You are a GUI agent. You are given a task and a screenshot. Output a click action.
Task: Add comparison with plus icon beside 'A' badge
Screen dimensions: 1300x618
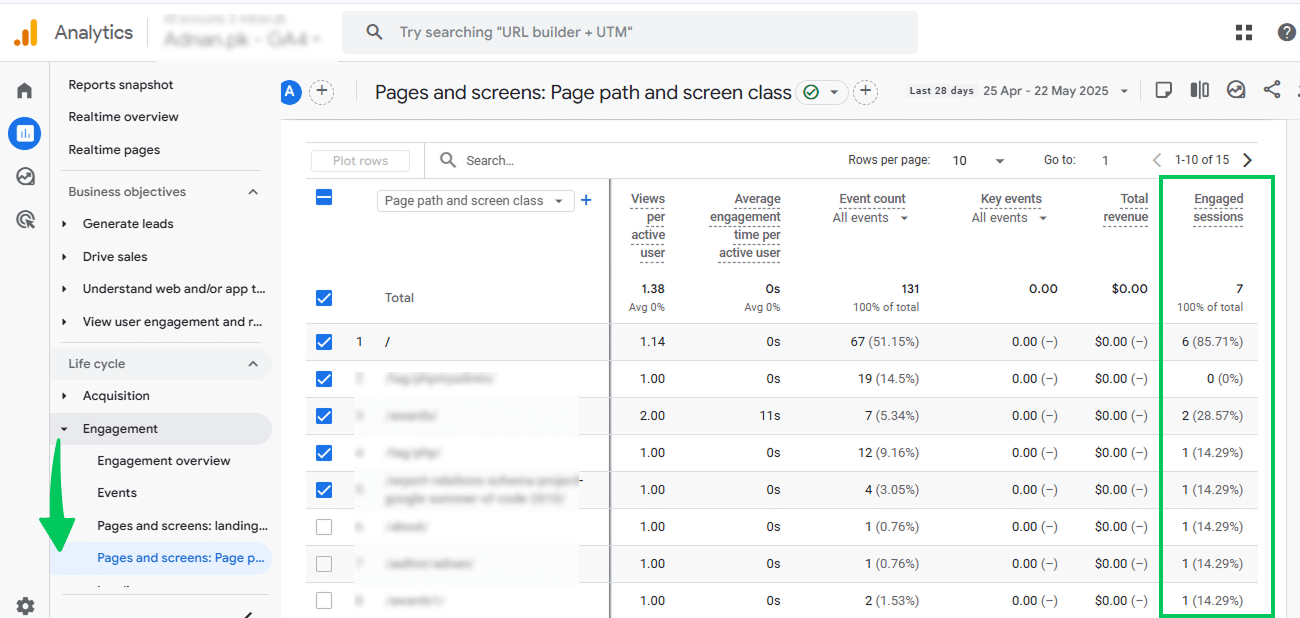tap(321, 92)
